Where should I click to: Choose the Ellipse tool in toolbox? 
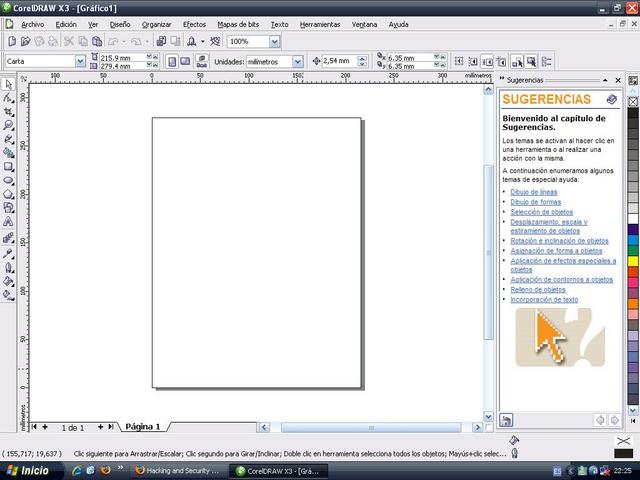(x=9, y=181)
